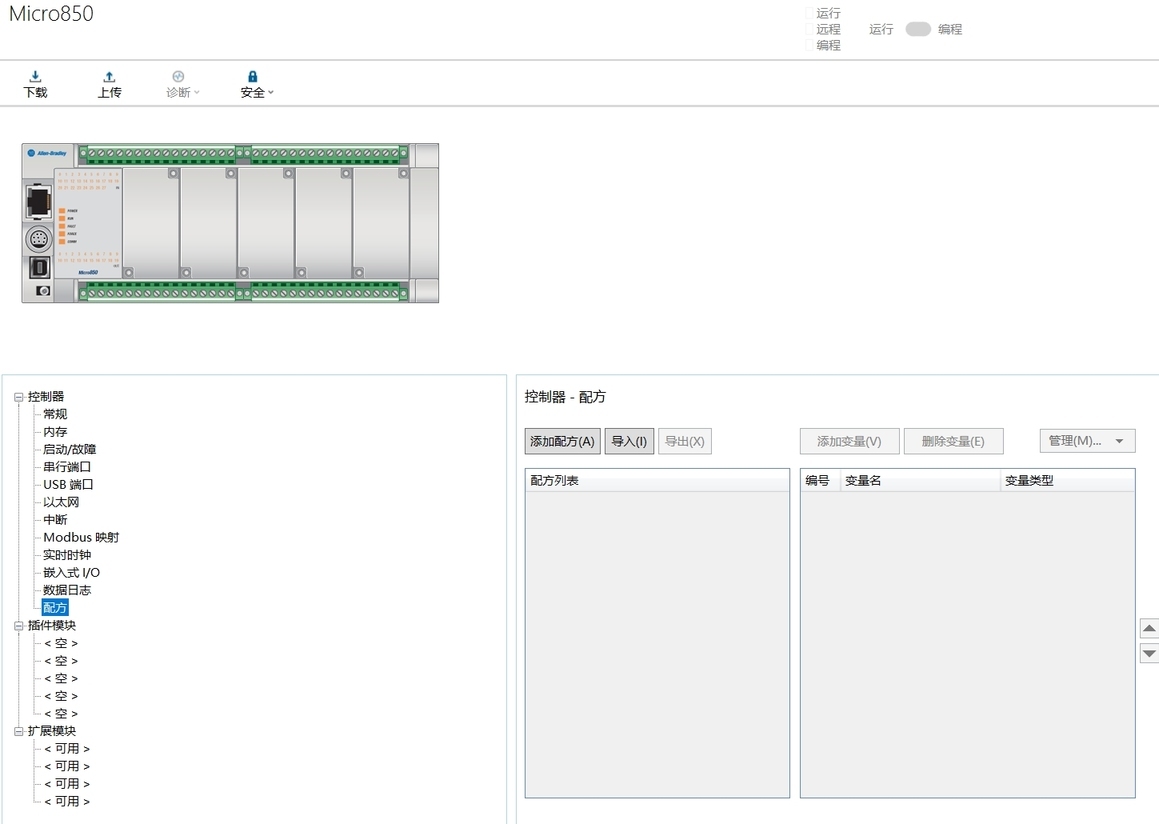Viewport: 1159px width, 824px height.
Task: Collapse the 插件模块 tree node
Action: [x=19, y=626]
